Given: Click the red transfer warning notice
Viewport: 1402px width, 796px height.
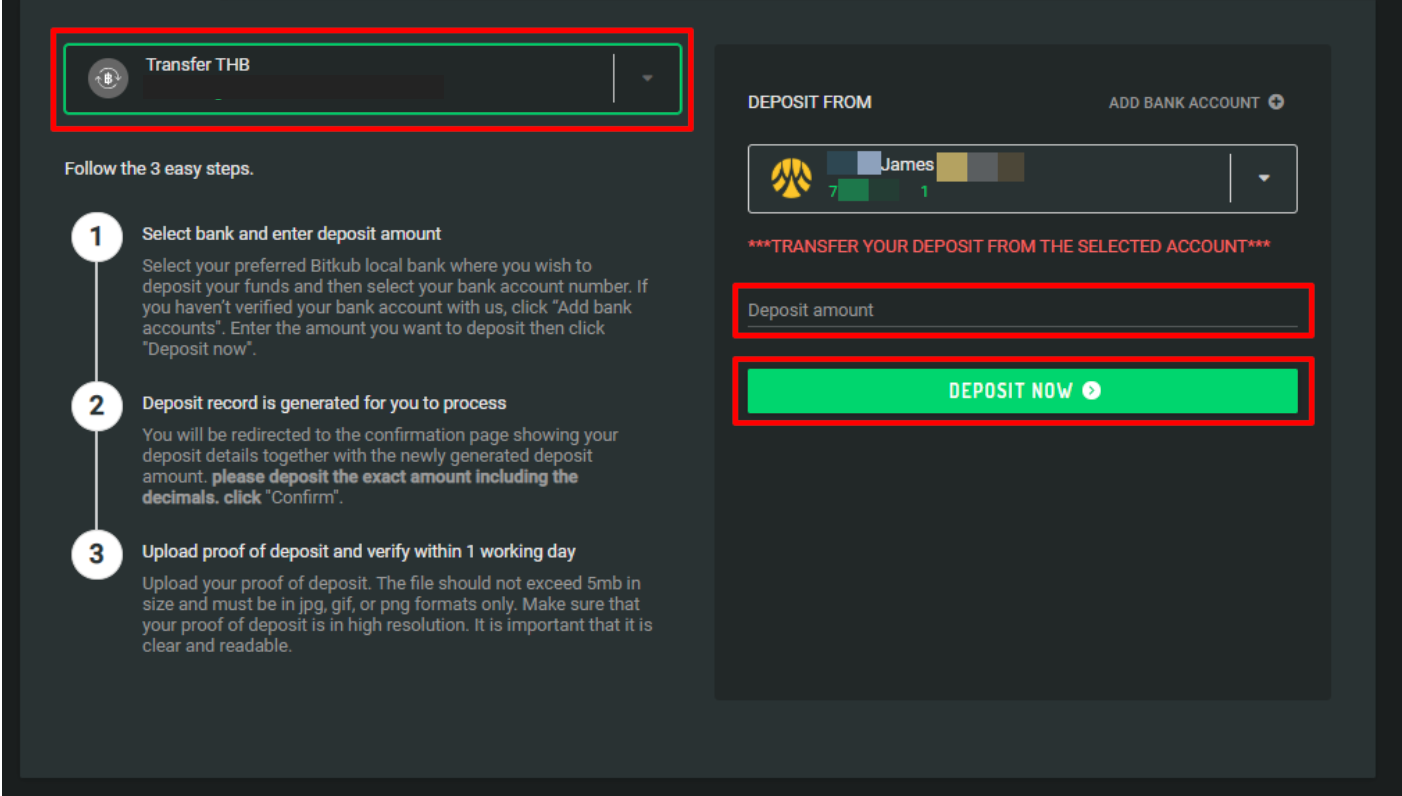Looking at the screenshot, I should (x=1009, y=246).
